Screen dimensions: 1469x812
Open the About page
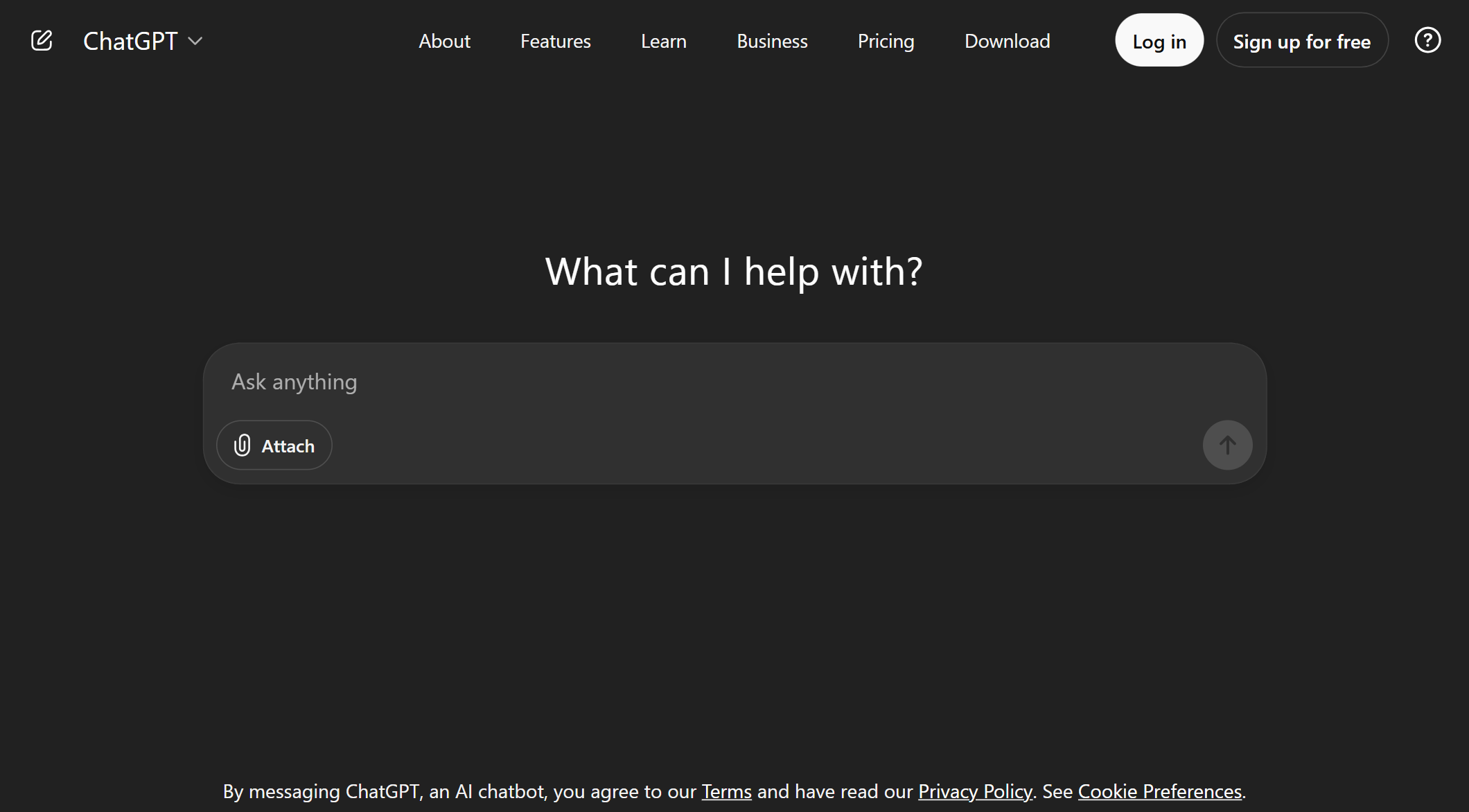444,41
